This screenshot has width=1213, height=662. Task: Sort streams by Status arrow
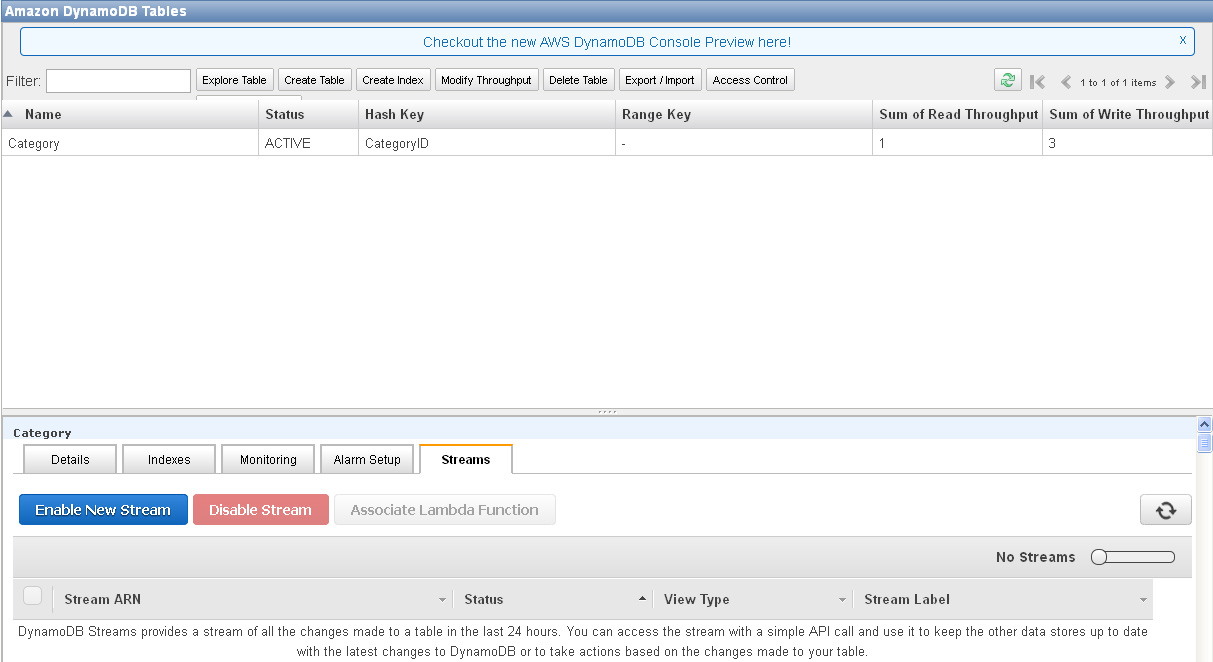pos(642,599)
